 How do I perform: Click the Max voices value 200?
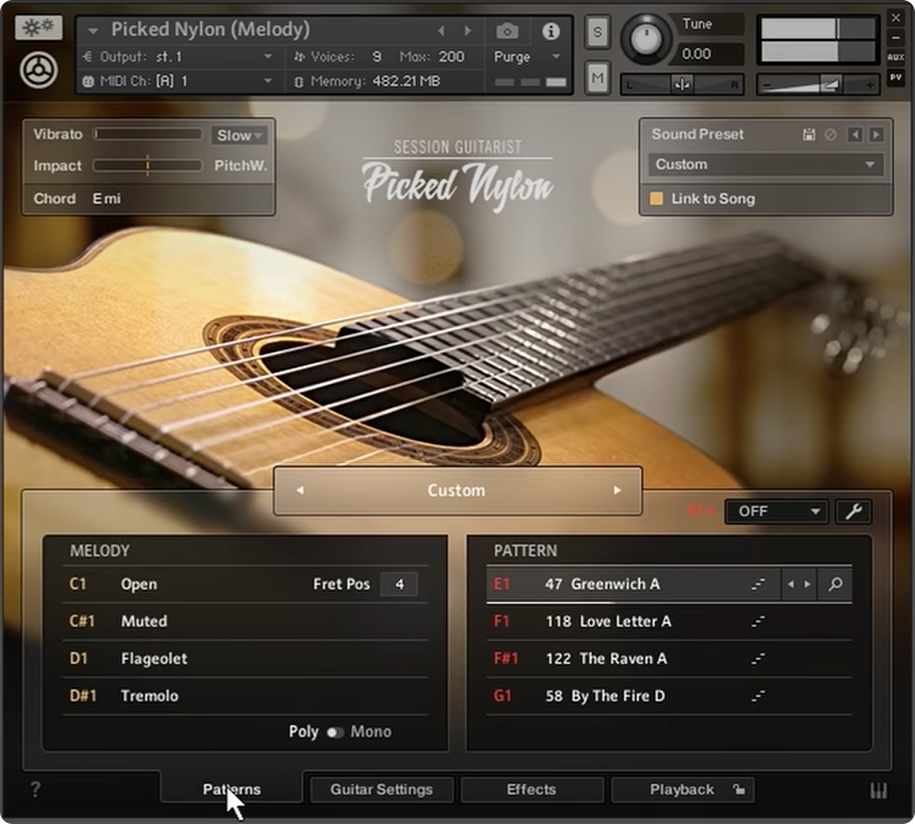pos(451,57)
